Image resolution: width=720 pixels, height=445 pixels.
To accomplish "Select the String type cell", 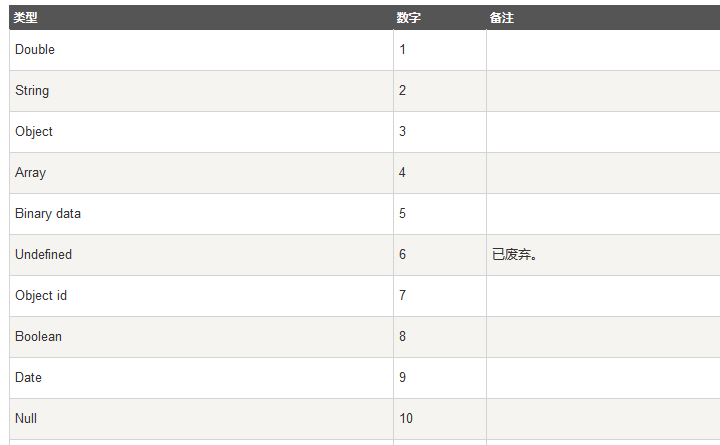I will pos(201,91).
